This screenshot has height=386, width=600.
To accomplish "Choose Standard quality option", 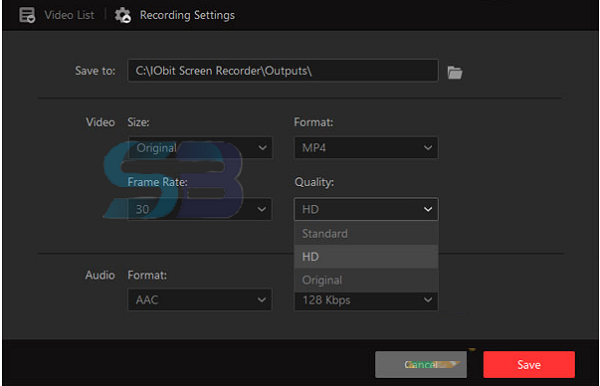I will pos(366,234).
